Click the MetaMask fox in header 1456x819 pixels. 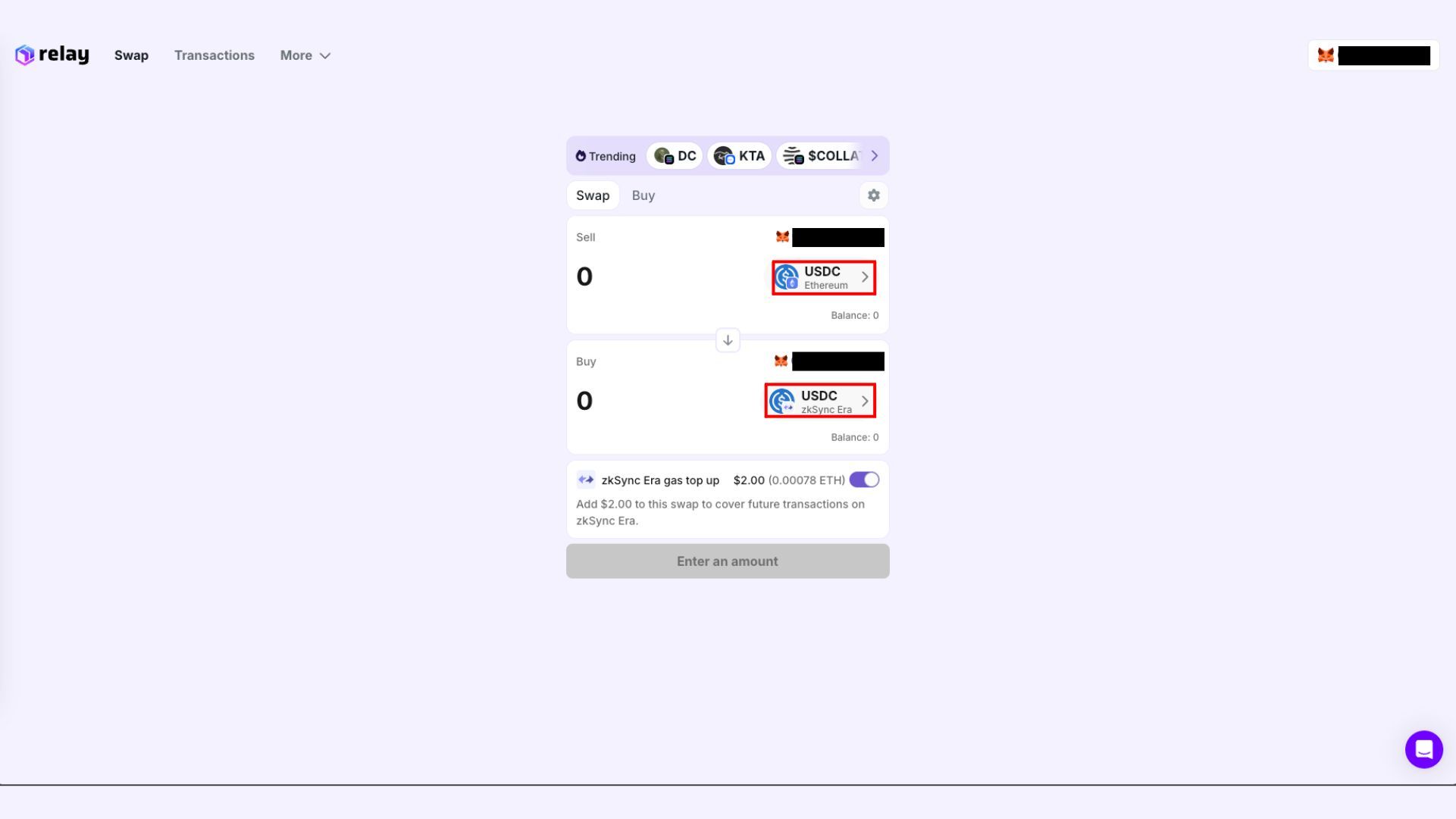coord(1326,55)
